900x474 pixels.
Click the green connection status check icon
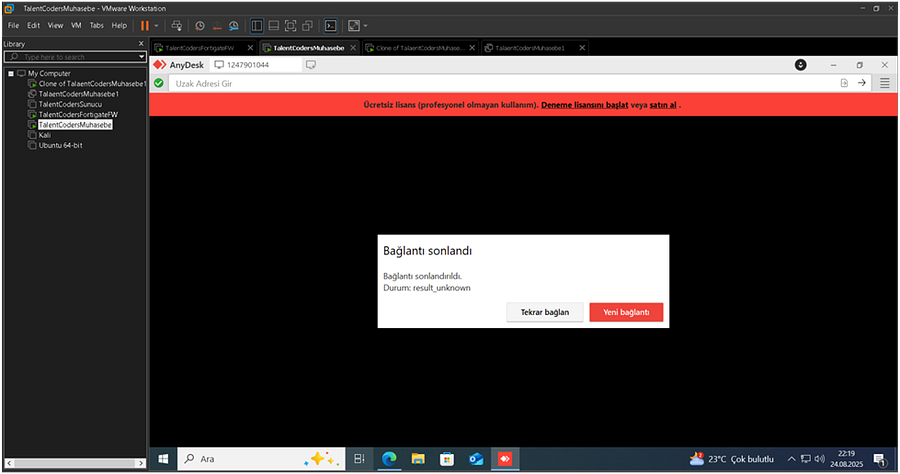click(159, 83)
